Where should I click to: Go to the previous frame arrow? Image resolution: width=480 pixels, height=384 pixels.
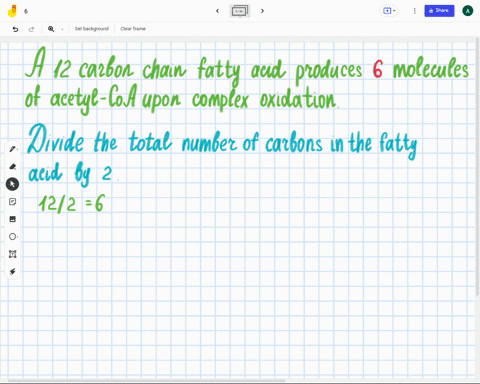(217, 11)
